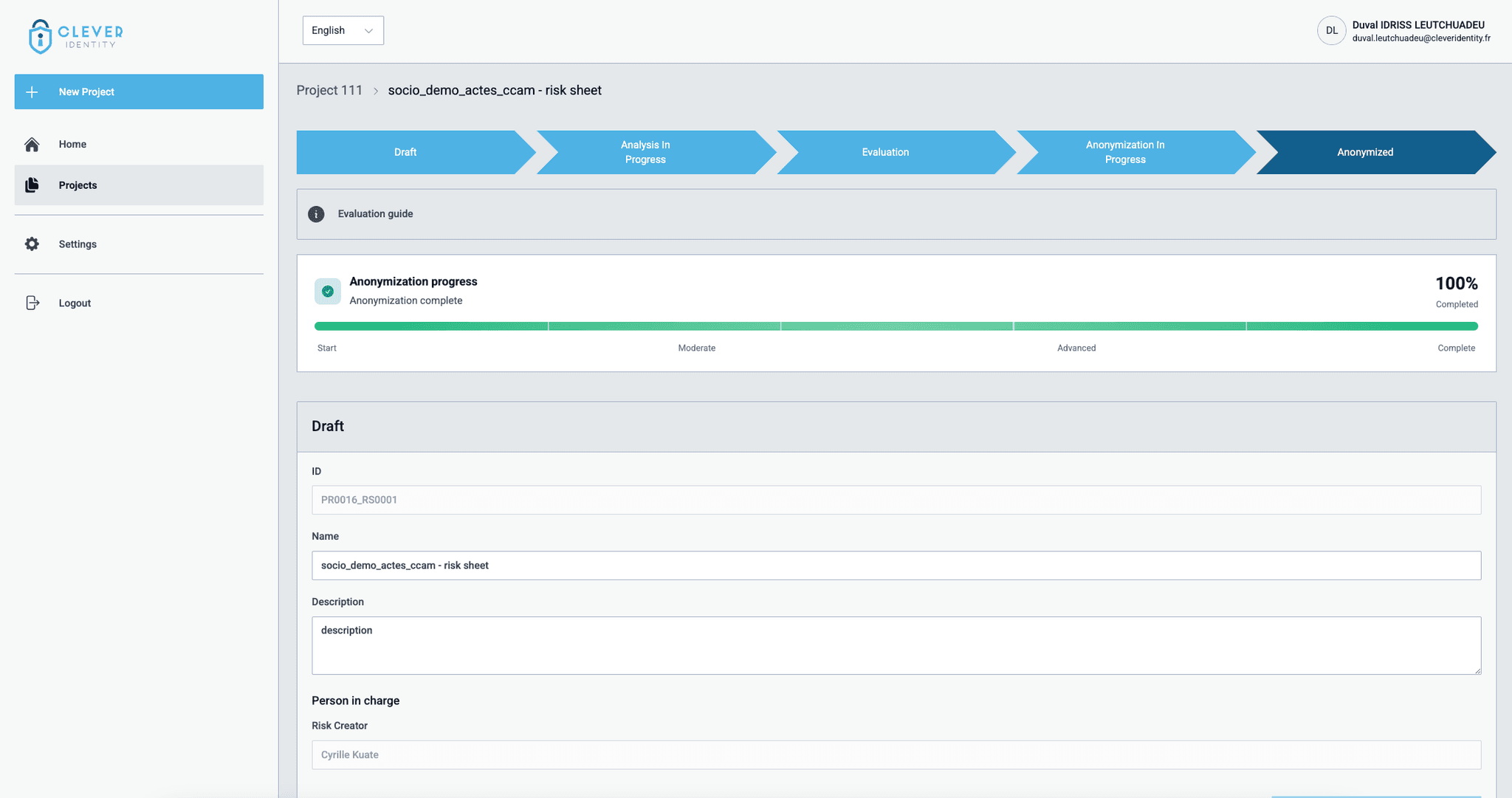Click the DL user avatar
Viewport: 1512px width, 798px height.
(x=1331, y=31)
